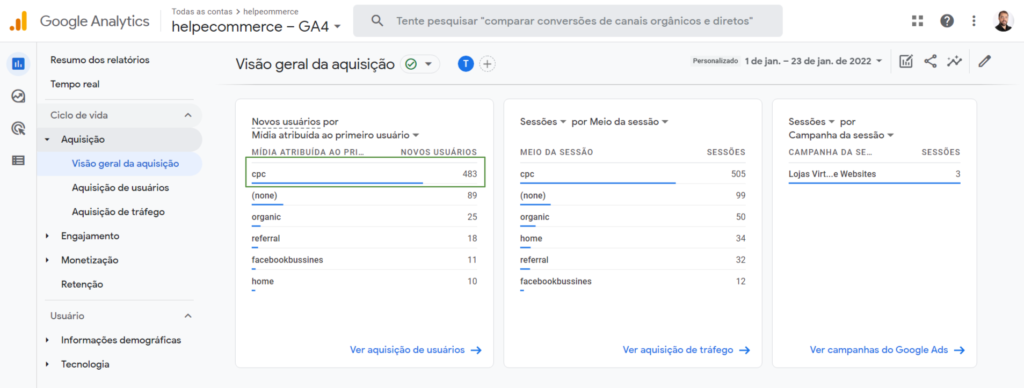
Task: Add a comparison with the plus circle
Action: click(487, 63)
